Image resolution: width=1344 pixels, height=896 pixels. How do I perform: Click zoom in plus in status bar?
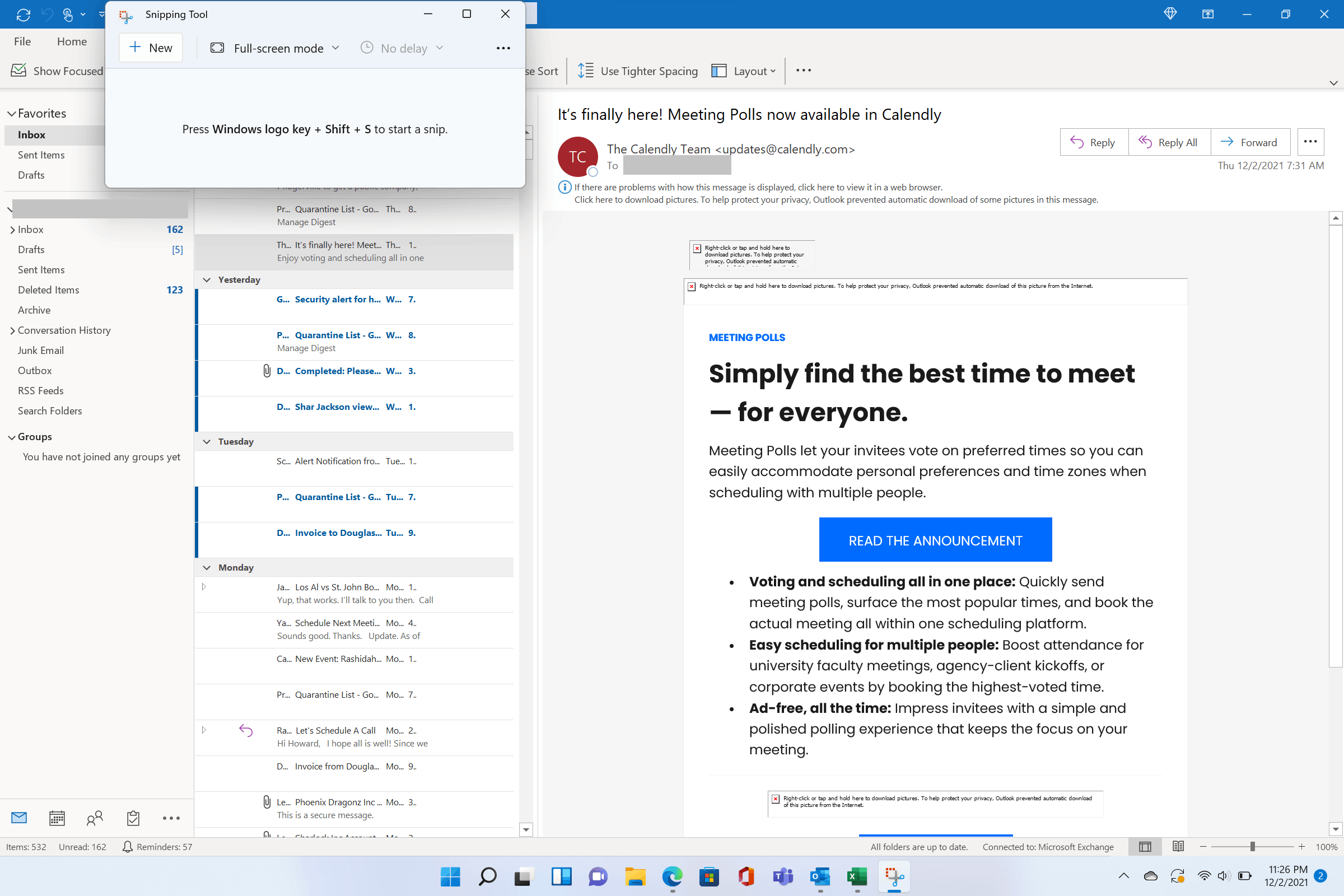click(x=1301, y=847)
